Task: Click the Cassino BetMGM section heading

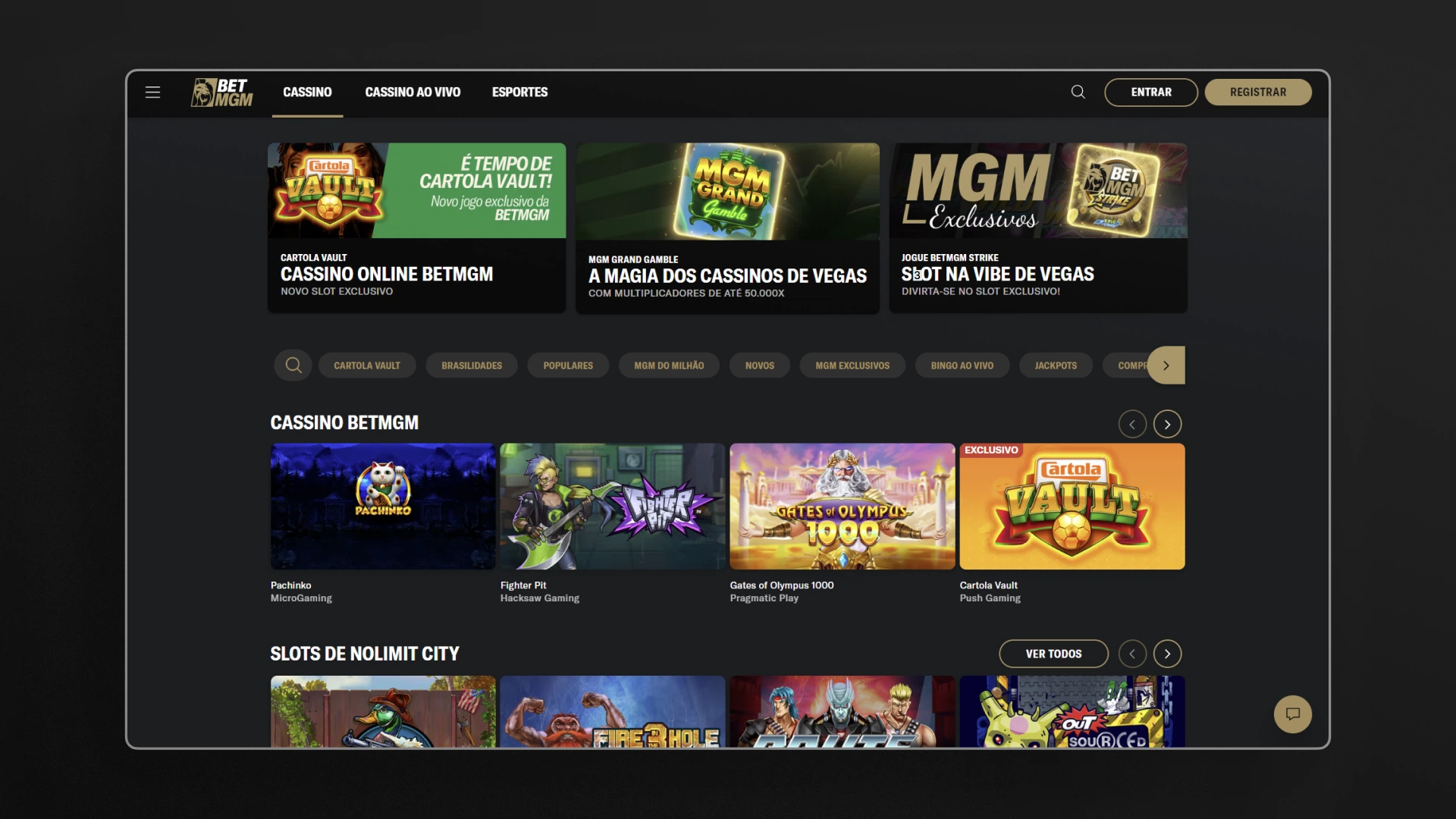Action: click(344, 423)
